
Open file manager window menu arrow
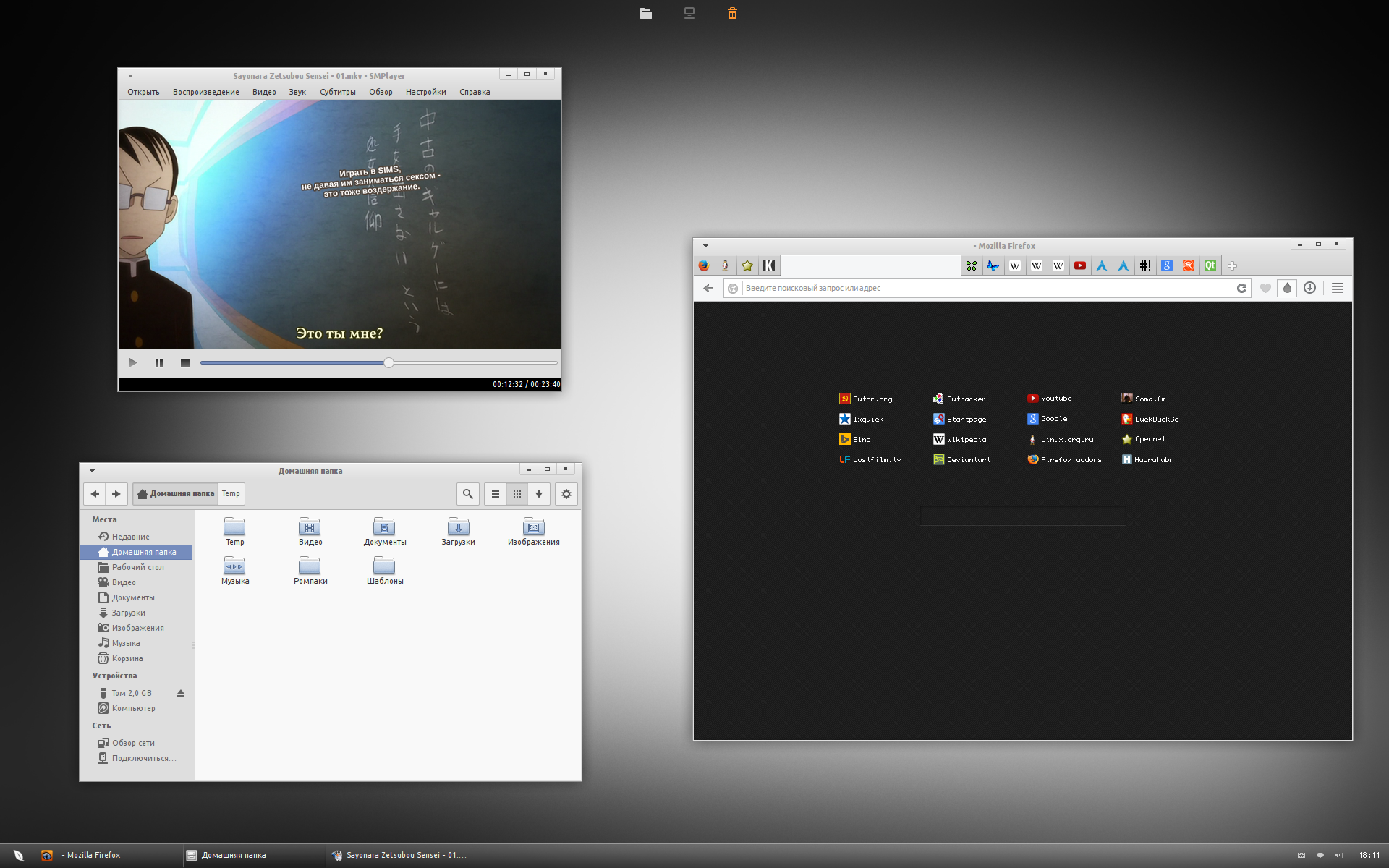[x=92, y=470]
